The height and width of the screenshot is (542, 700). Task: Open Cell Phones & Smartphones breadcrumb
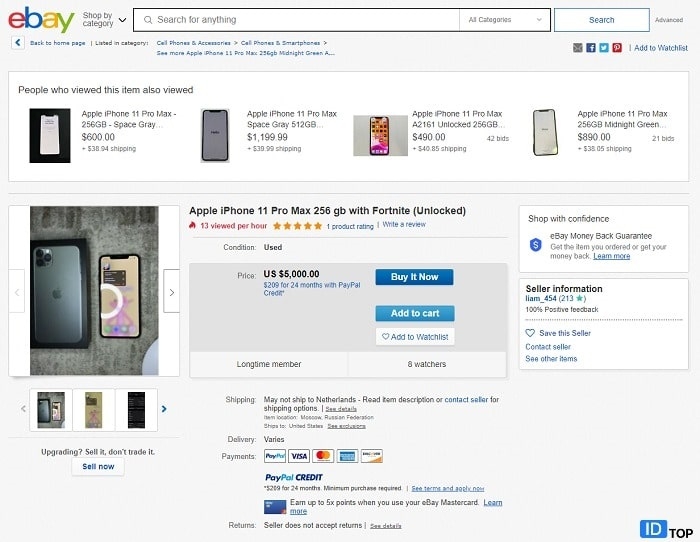(280, 43)
